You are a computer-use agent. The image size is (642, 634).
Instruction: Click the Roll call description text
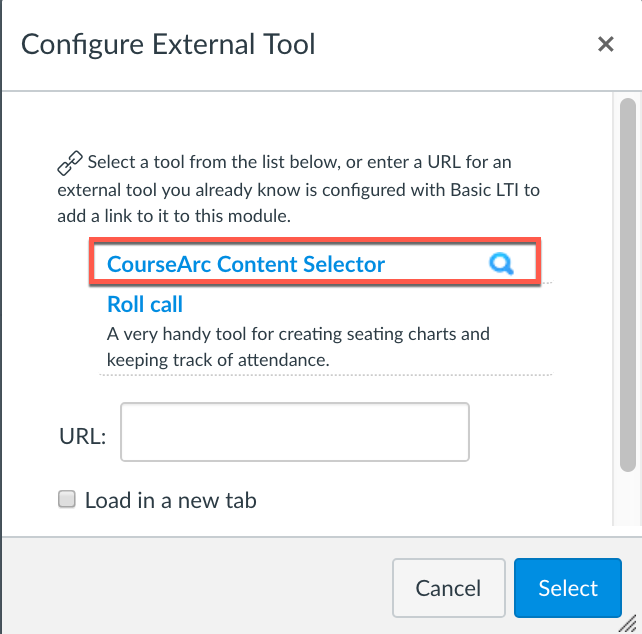(298, 347)
